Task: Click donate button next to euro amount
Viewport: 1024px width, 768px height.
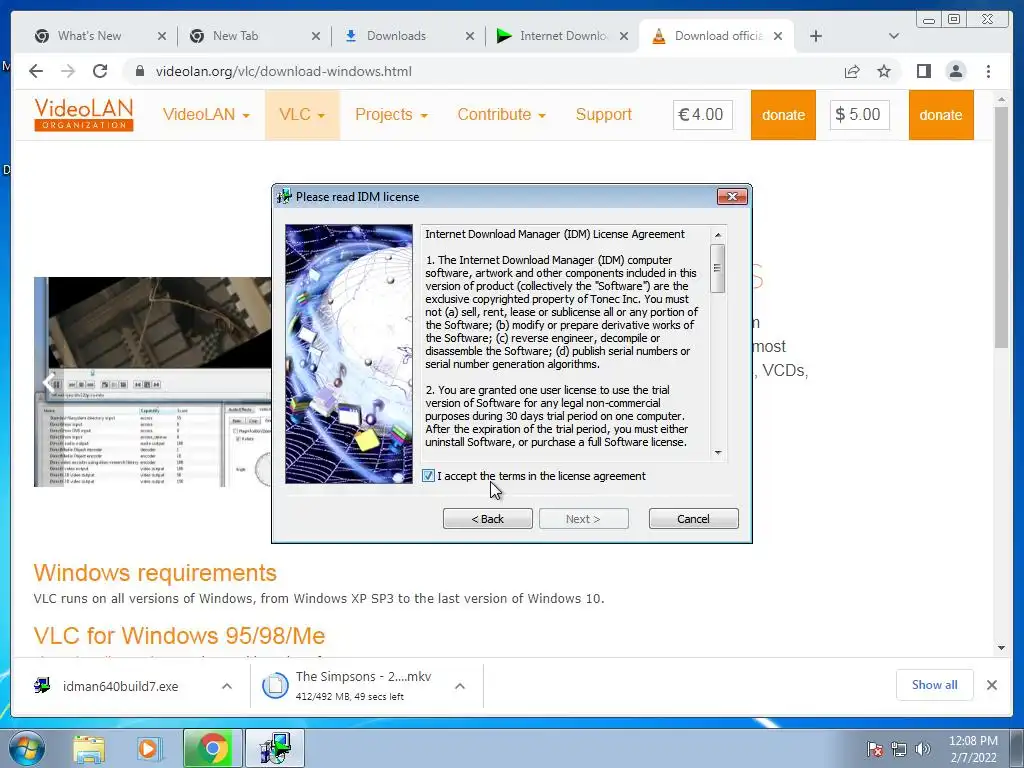Action: [x=783, y=115]
